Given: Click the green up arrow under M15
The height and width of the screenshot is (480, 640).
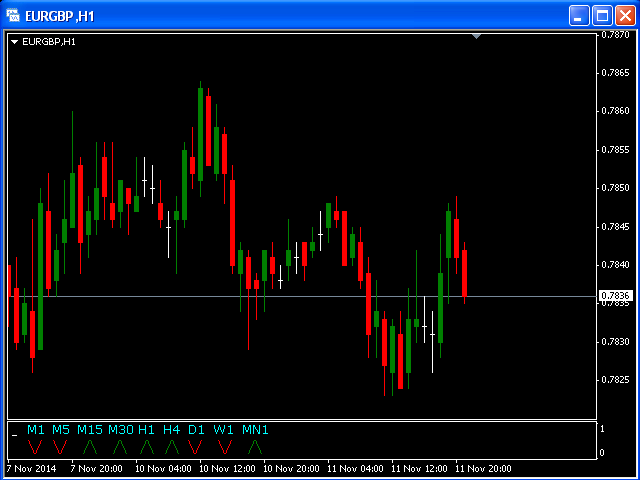Looking at the screenshot, I should pyautogui.click(x=89, y=447).
